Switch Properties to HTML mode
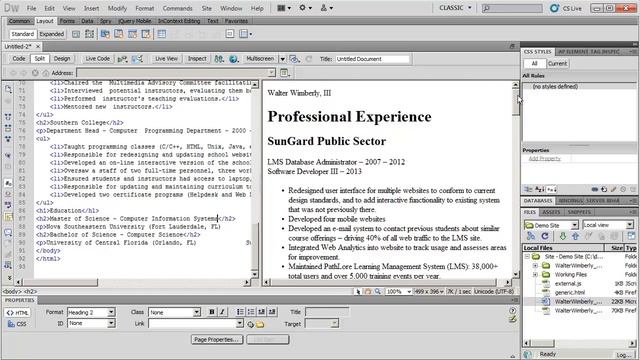 coord(18,313)
